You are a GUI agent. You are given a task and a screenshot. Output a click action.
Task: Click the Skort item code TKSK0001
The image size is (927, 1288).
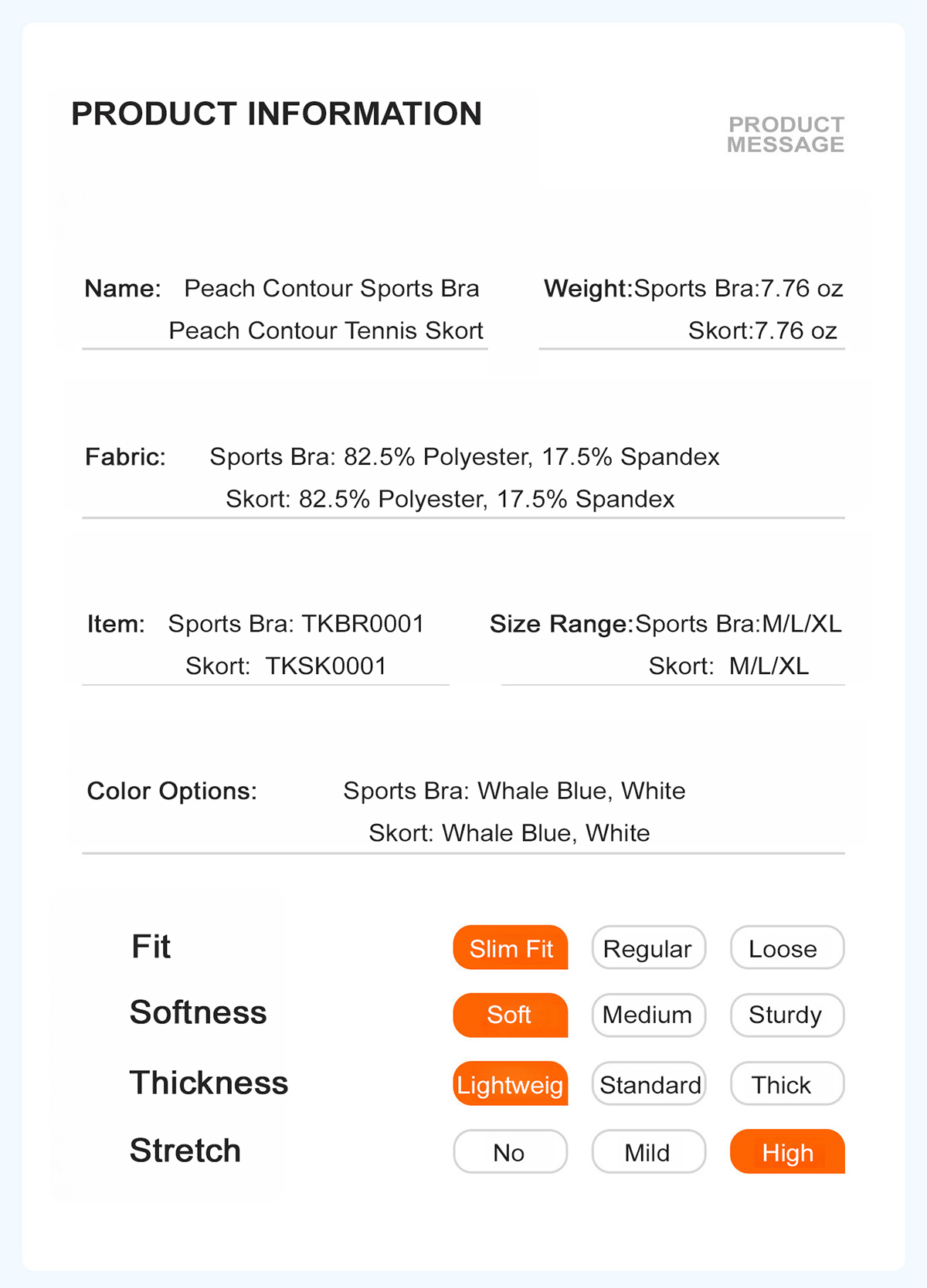click(326, 666)
